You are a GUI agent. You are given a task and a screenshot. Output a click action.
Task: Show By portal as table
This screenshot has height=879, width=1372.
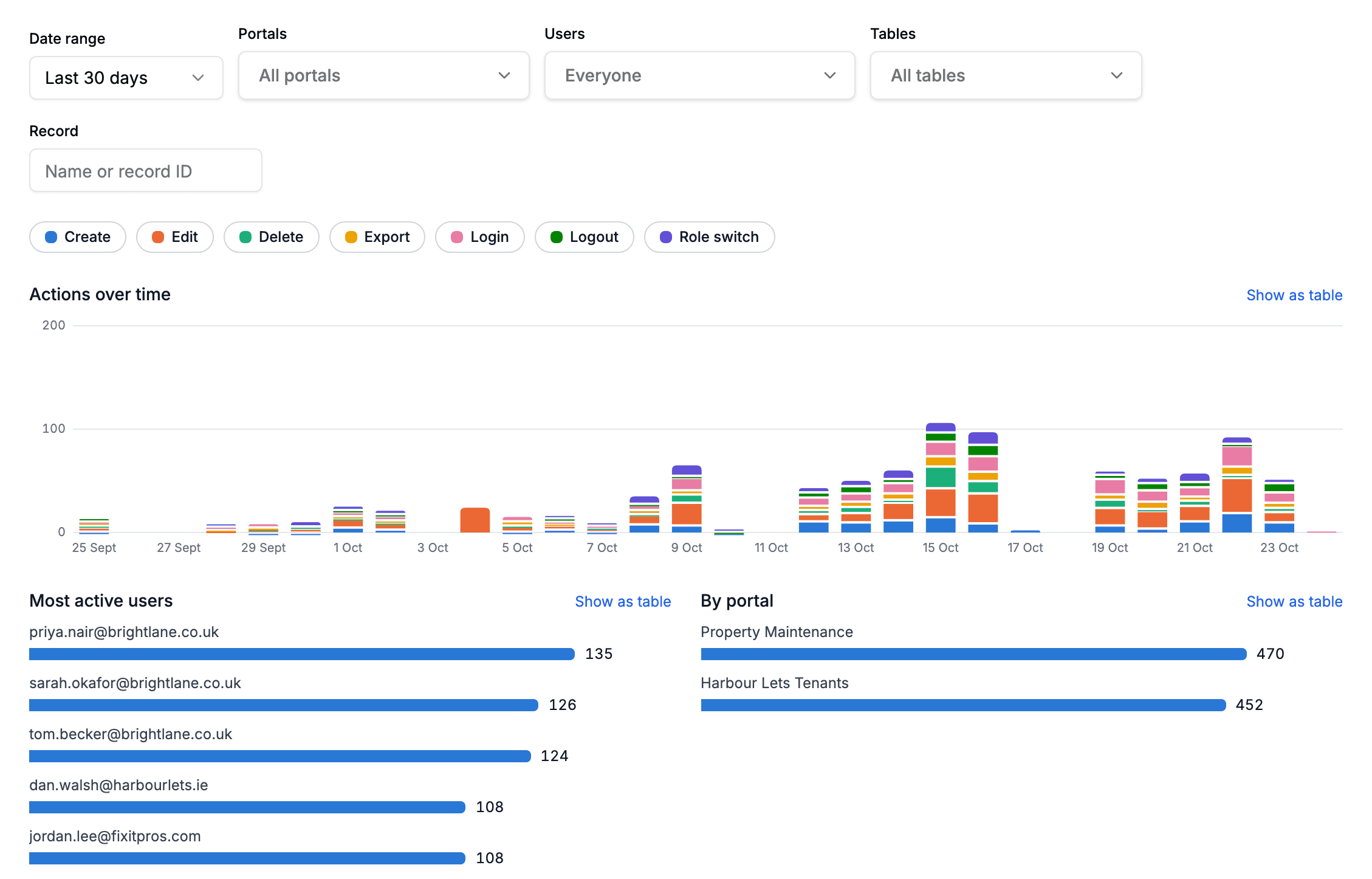(x=1294, y=602)
